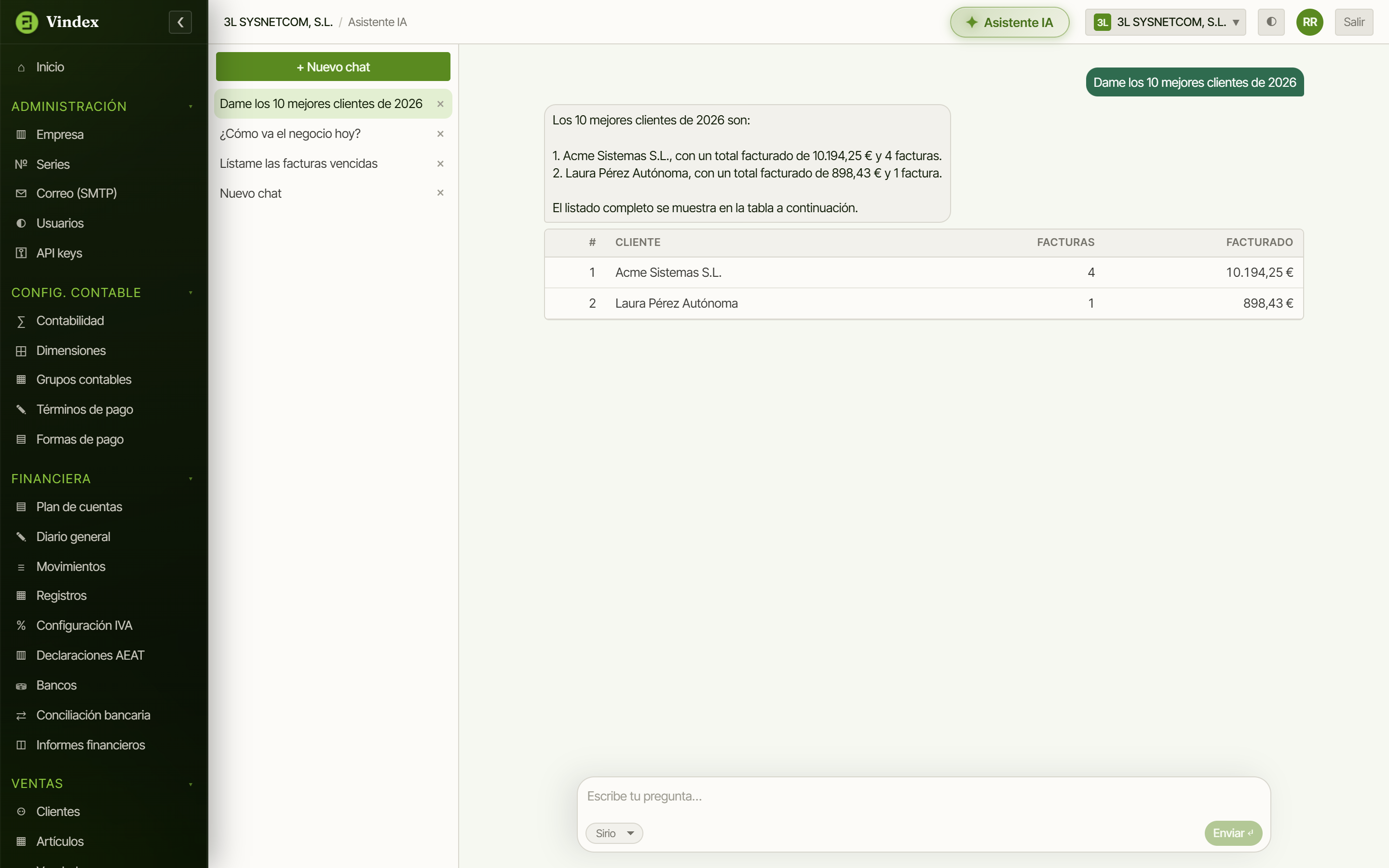Image resolution: width=1389 pixels, height=868 pixels.
Task: Open Formas de pago icon
Action: pyautogui.click(x=21, y=439)
